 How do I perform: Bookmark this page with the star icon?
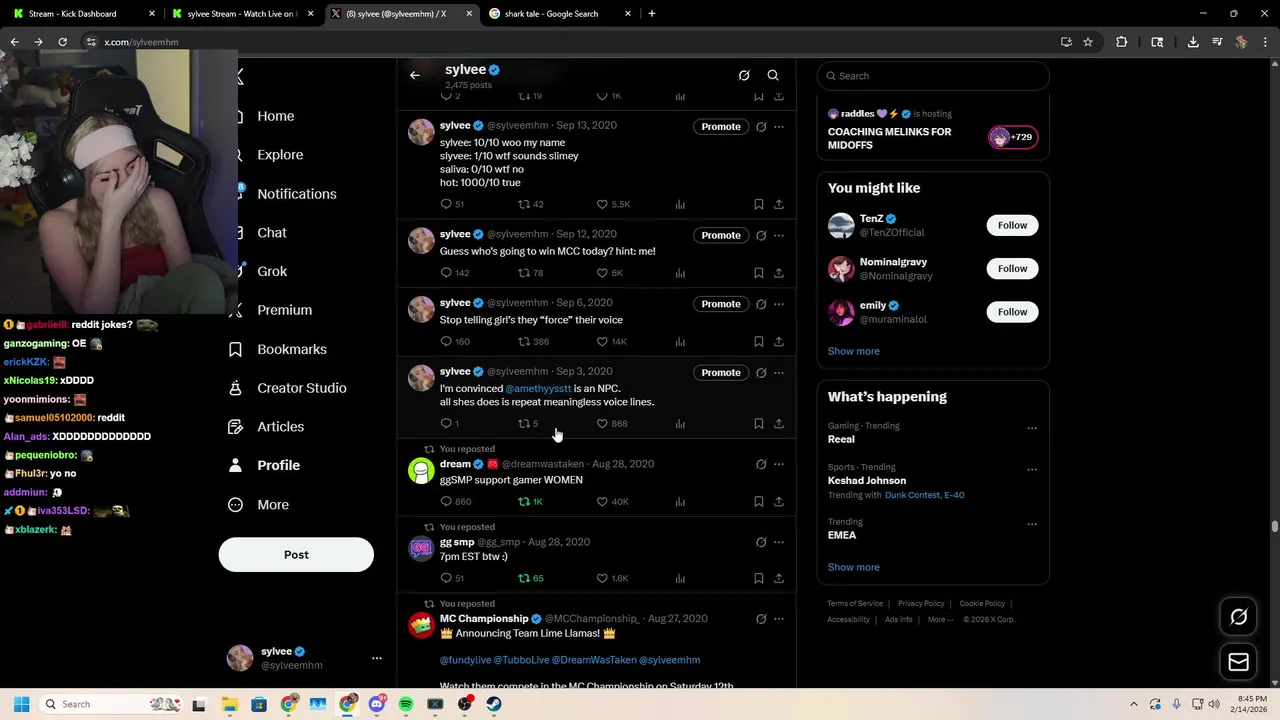(1088, 42)
